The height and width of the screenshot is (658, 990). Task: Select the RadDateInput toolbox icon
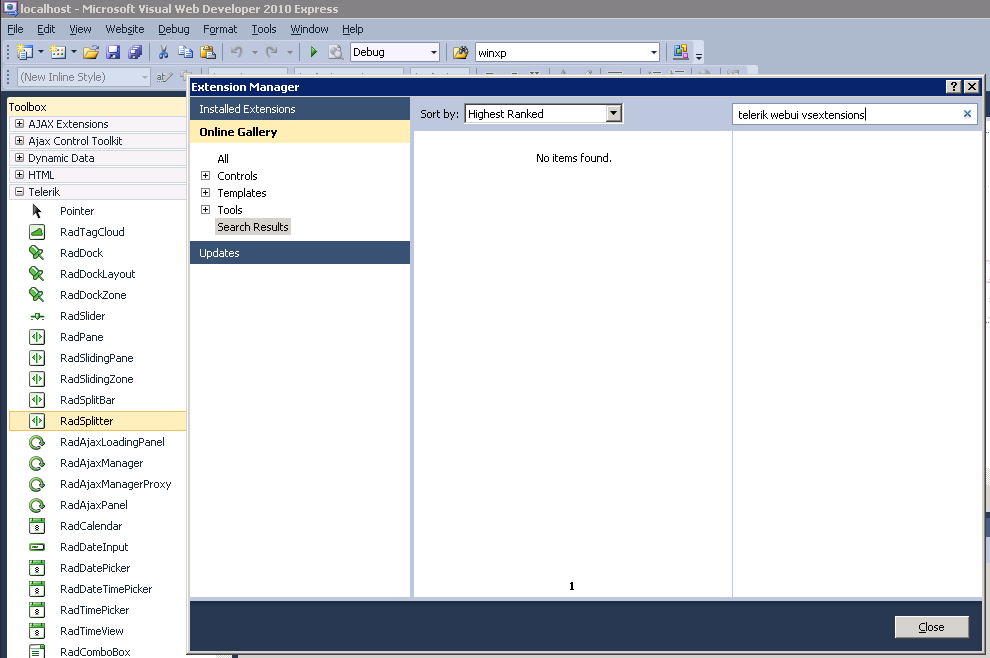point(37,547)
